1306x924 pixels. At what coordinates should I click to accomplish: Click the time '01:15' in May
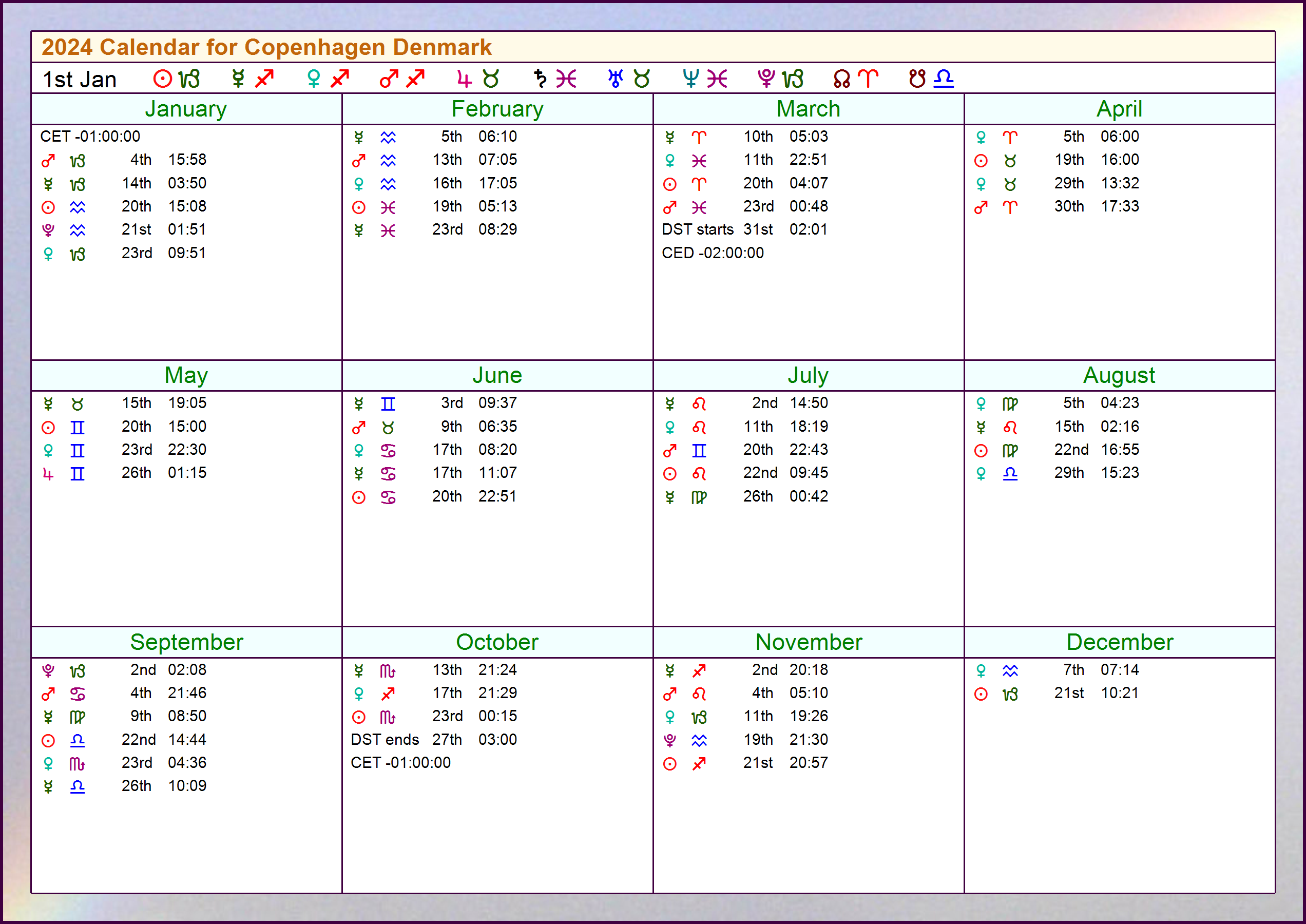click(187, 473)
